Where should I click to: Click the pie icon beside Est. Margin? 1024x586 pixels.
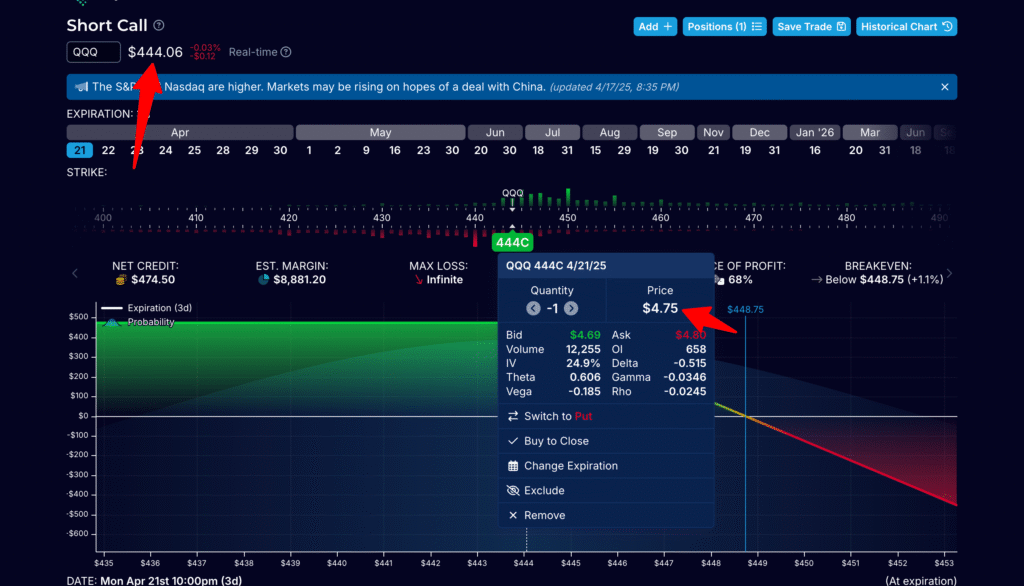tap(263, 280)
